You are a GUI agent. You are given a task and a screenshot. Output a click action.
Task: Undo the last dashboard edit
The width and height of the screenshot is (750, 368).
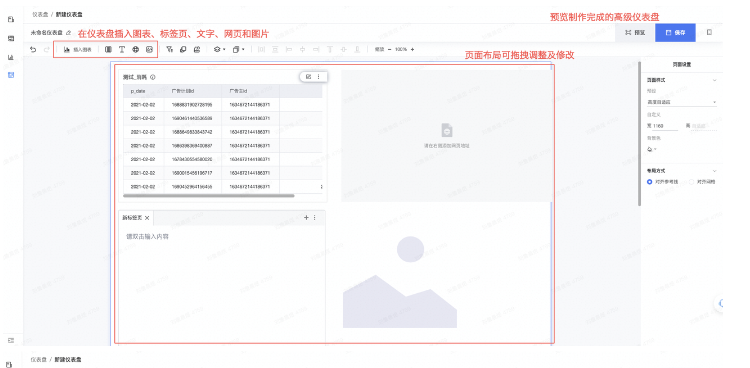pos(33,49)
